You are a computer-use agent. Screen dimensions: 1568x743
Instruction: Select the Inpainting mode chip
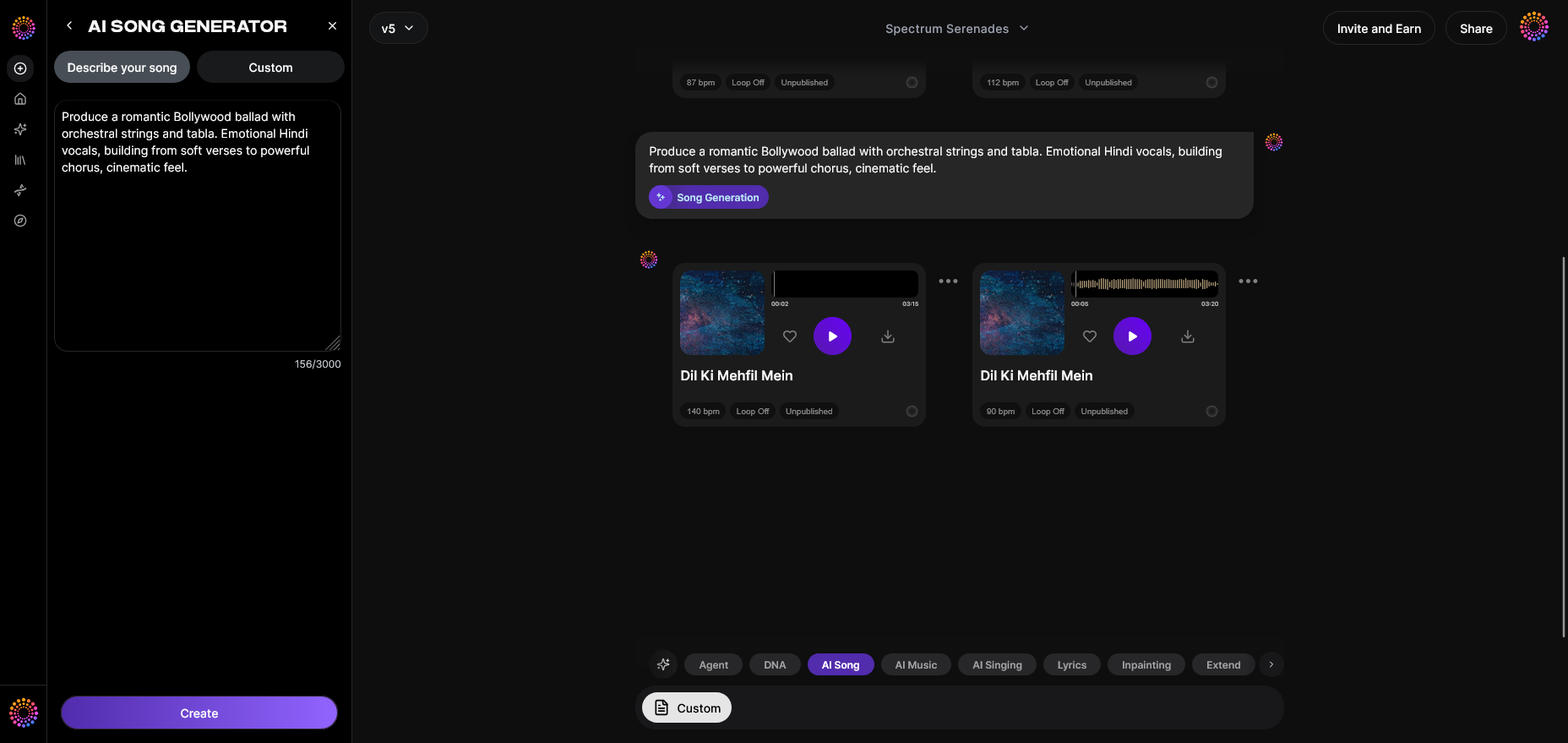[x=1146, y=665]
